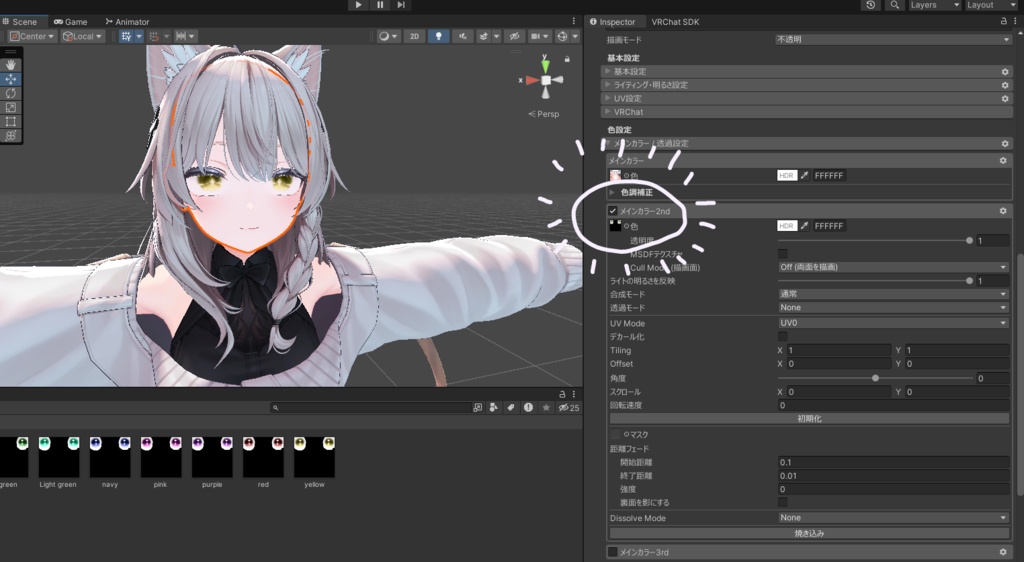The height and width of the screenshot is (562, 1024).
Task: Select the Move tool in Scene
Action: (x=11, y=79)
